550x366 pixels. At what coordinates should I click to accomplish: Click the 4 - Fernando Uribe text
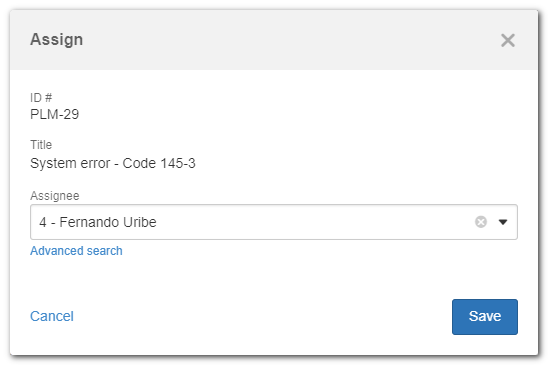pyautogui.click(x=98, y=222)
